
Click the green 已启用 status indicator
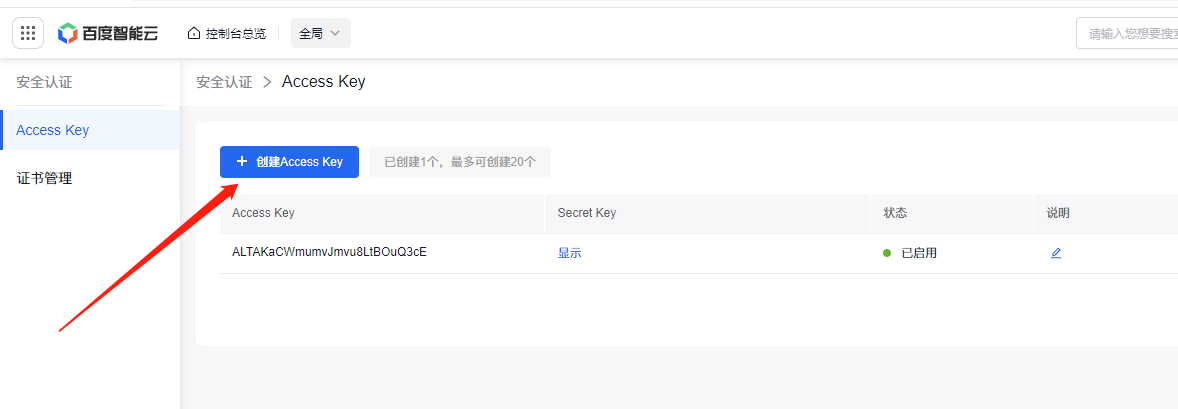pos(910,253)
